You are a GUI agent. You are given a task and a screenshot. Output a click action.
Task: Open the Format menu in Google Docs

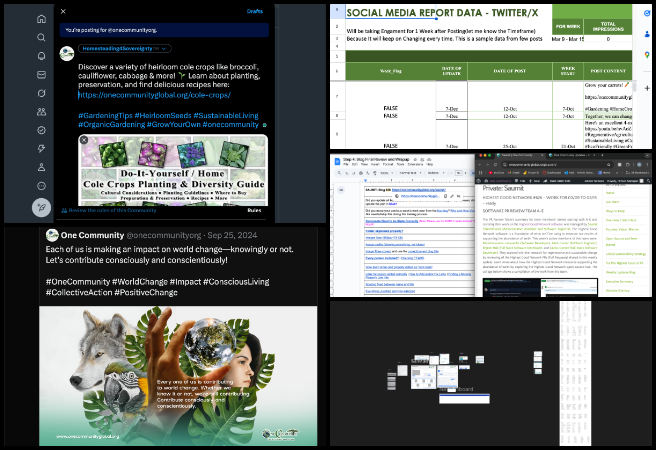coord(388,164)
